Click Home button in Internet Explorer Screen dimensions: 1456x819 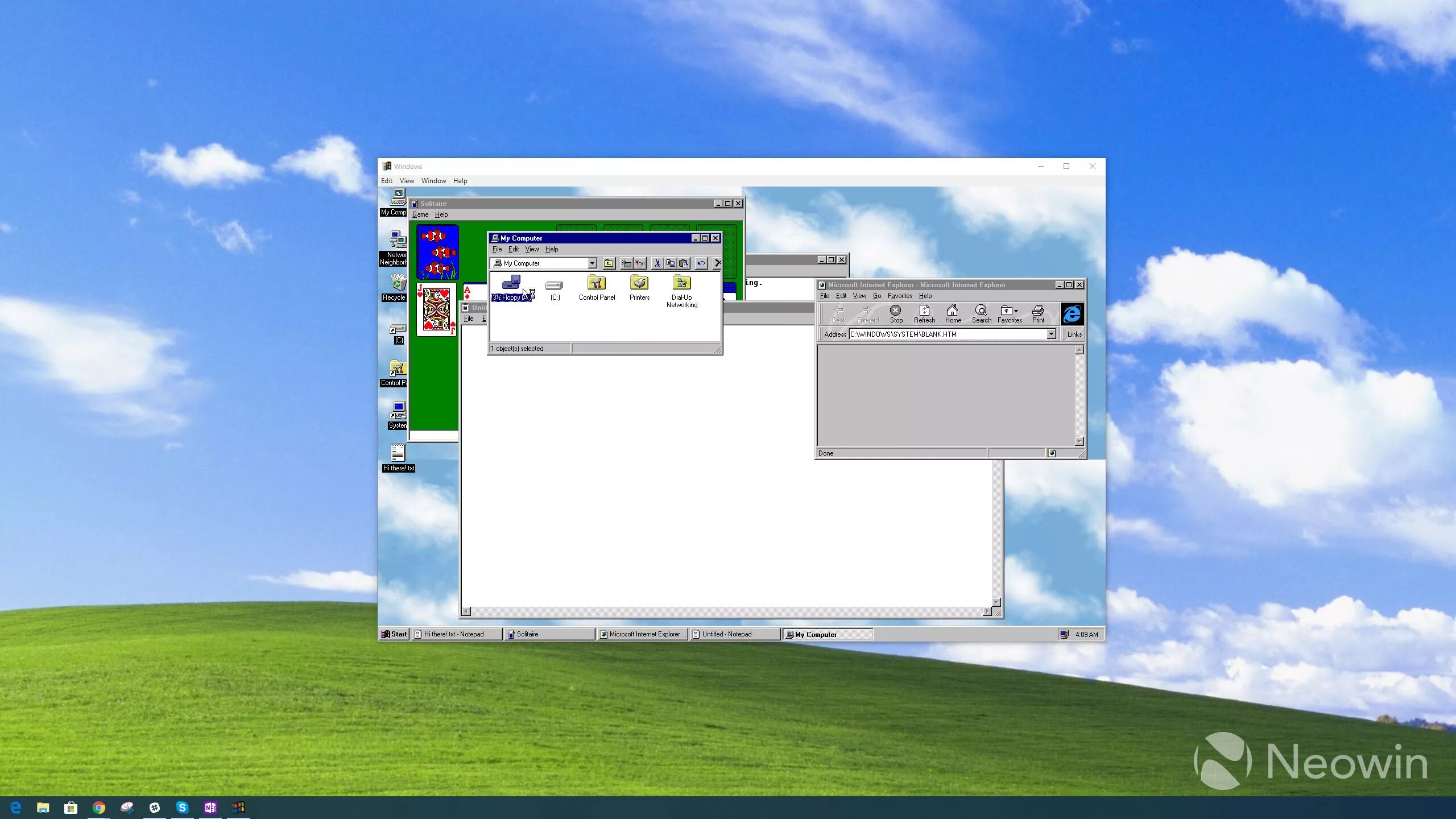[953, 313]
